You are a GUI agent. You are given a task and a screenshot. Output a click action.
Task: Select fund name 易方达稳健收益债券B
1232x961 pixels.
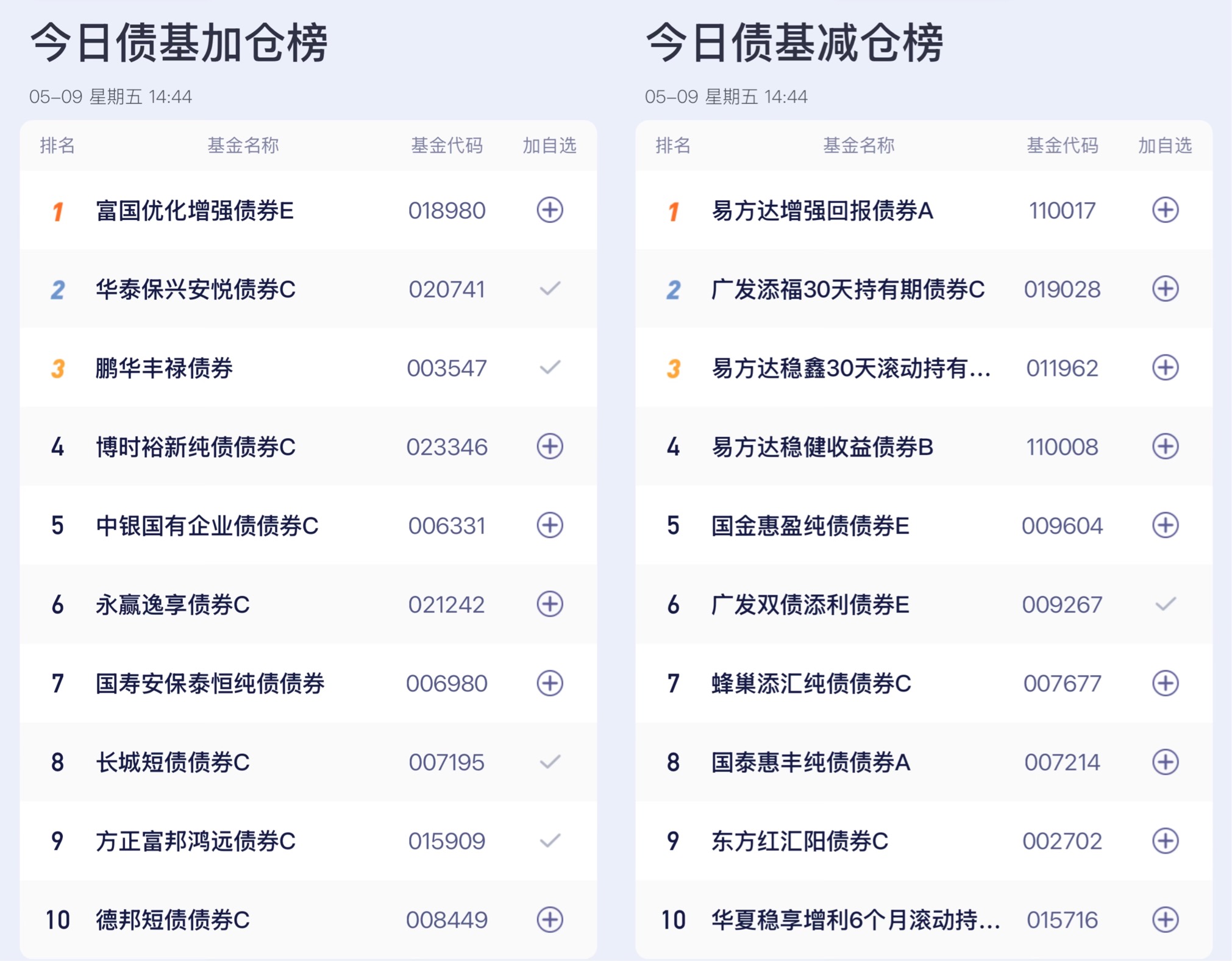coord(822,447)
